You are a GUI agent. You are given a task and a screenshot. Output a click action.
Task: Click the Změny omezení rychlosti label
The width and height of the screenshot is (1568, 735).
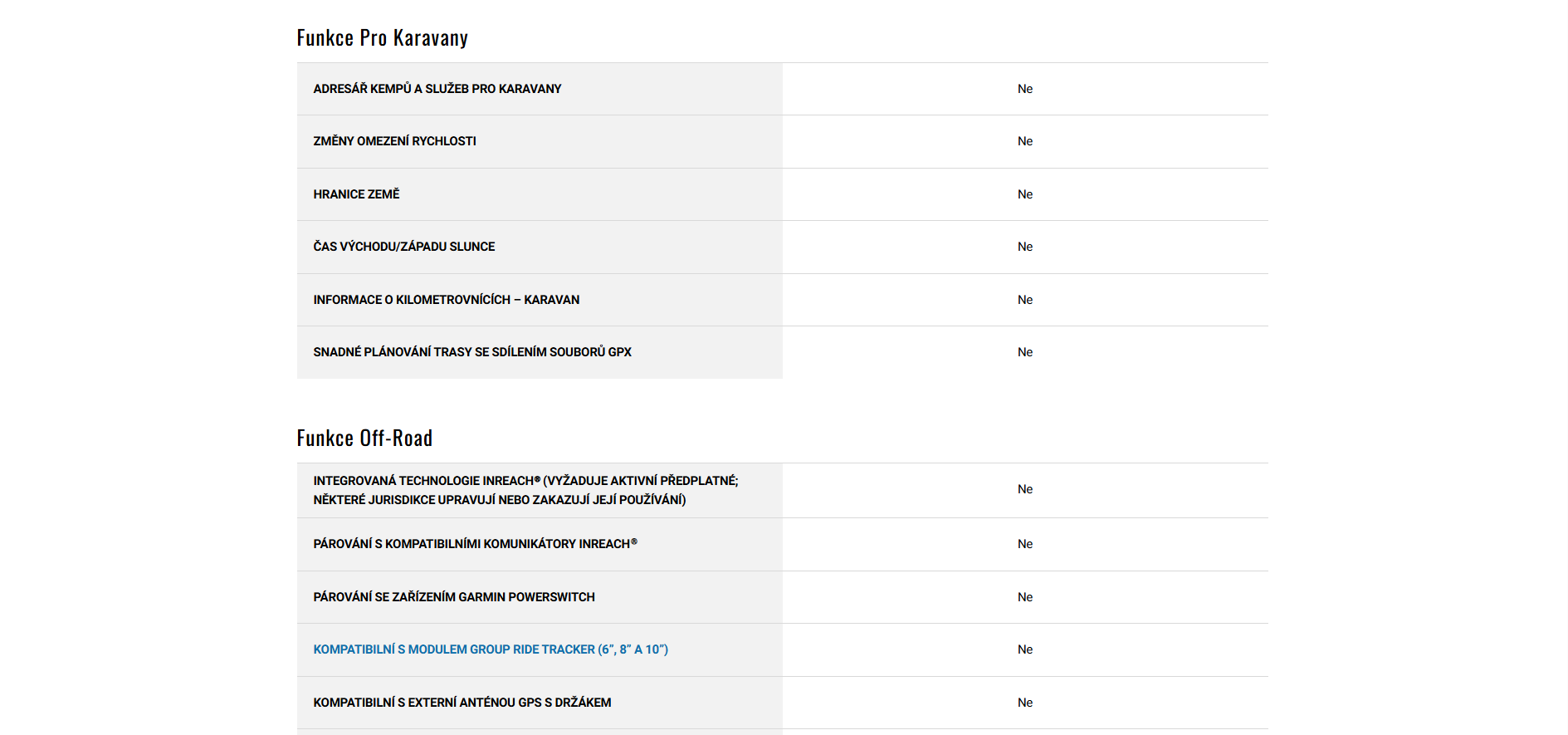(x=394, y=141)
